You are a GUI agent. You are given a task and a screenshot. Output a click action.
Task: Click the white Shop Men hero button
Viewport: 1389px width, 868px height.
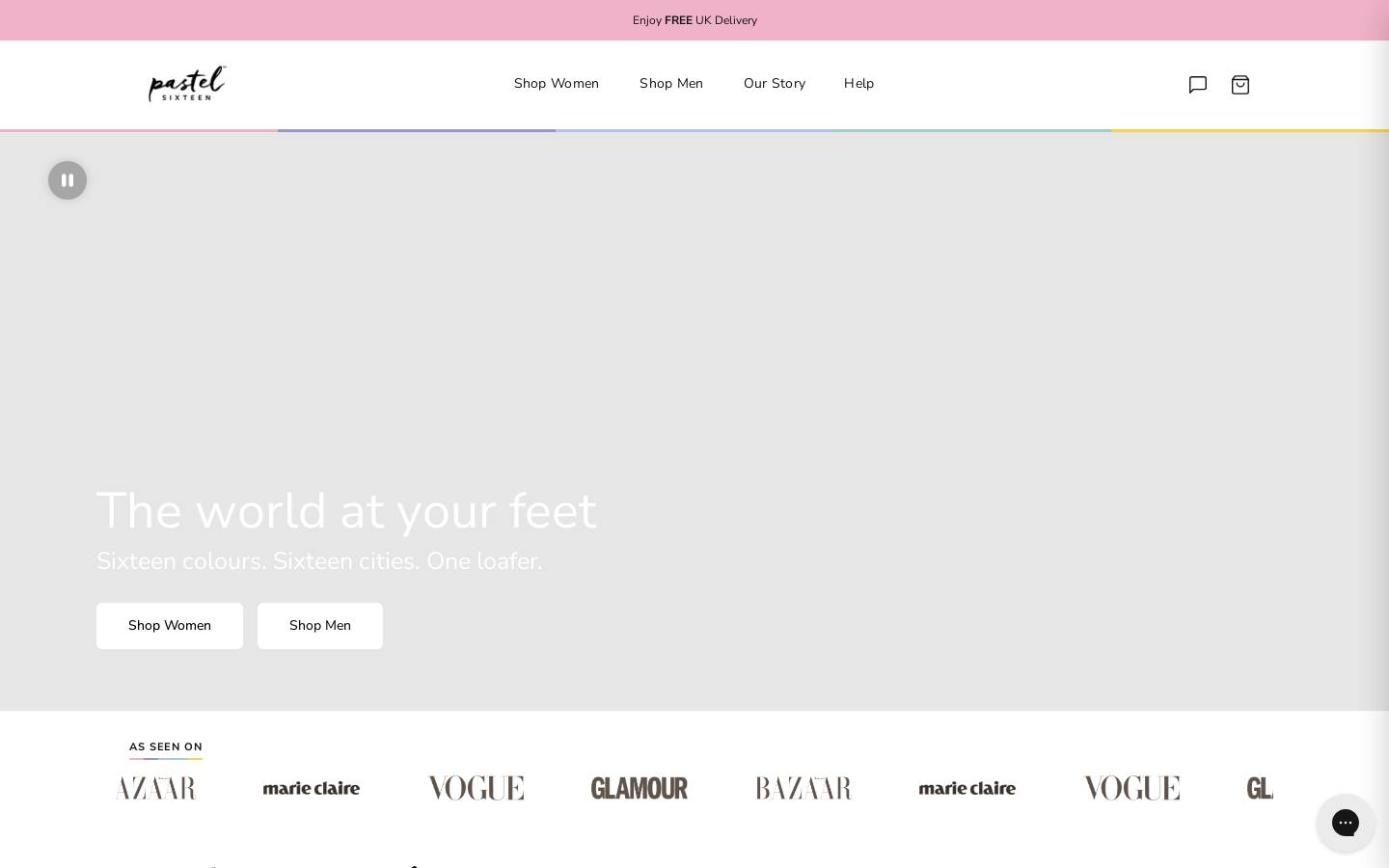click(320, 626)
